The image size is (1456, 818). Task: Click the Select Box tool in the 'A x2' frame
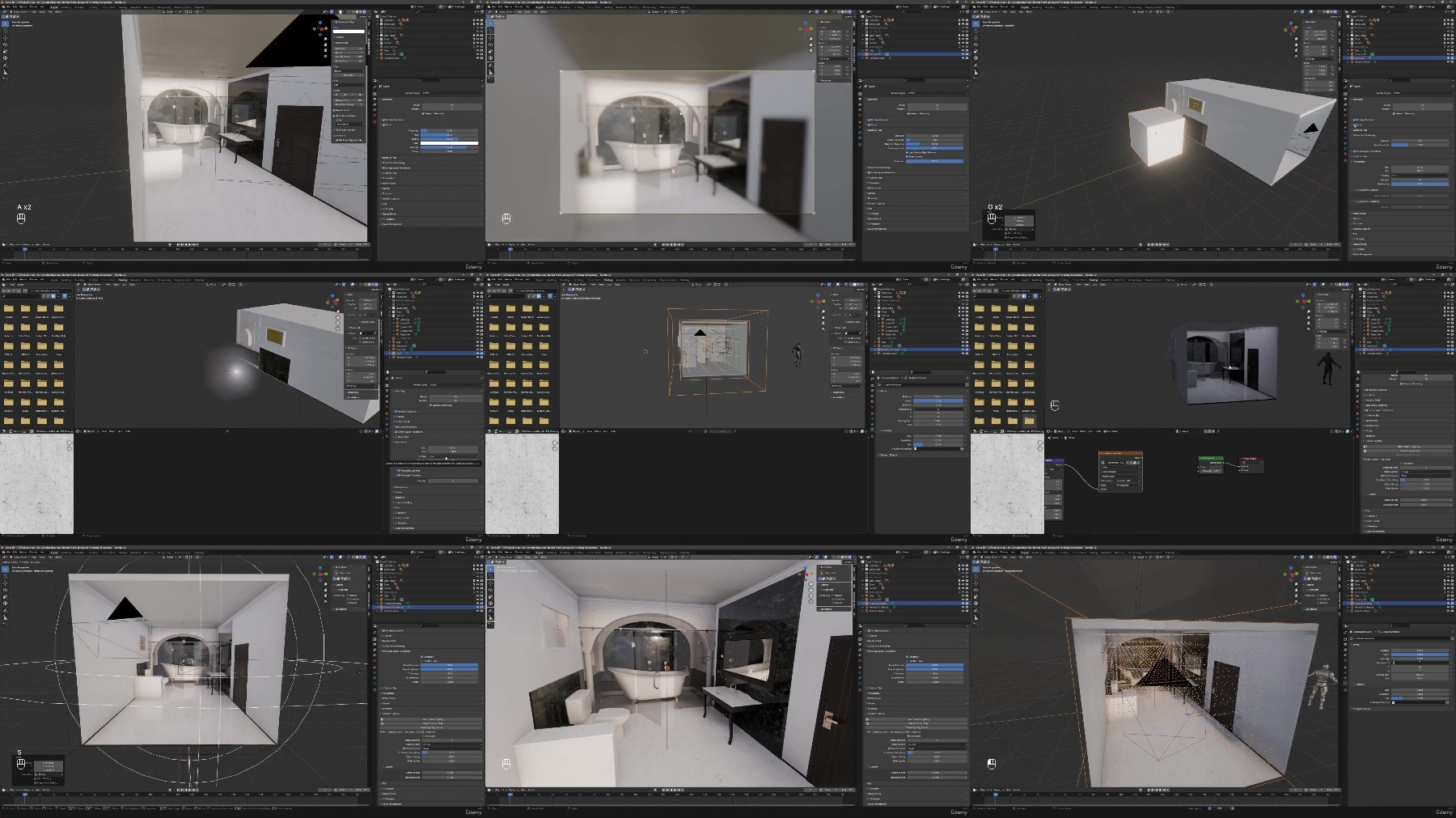click(x=5, y=24)
